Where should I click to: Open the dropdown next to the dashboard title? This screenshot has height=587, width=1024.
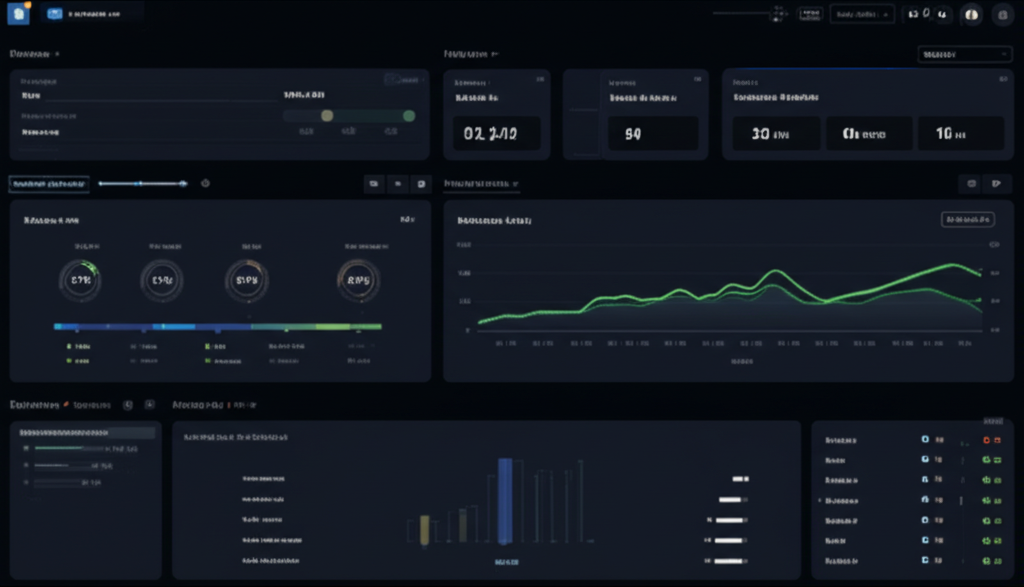(55, 54)
